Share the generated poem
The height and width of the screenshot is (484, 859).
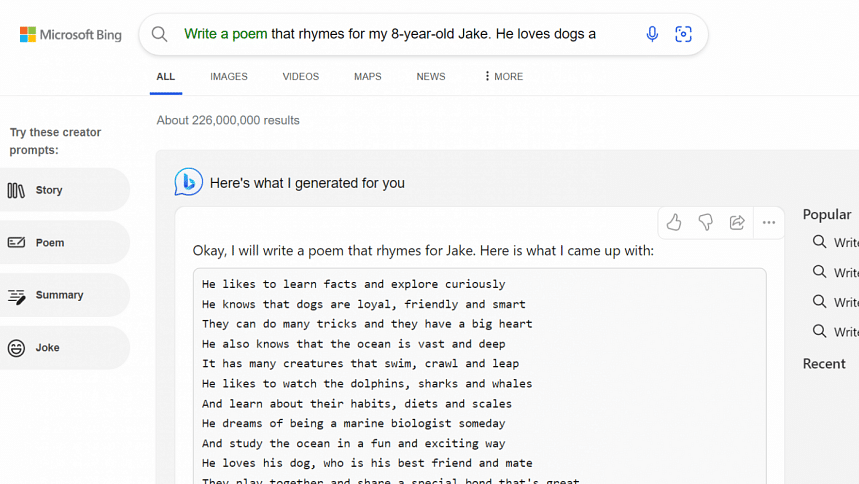pos(737,223)
